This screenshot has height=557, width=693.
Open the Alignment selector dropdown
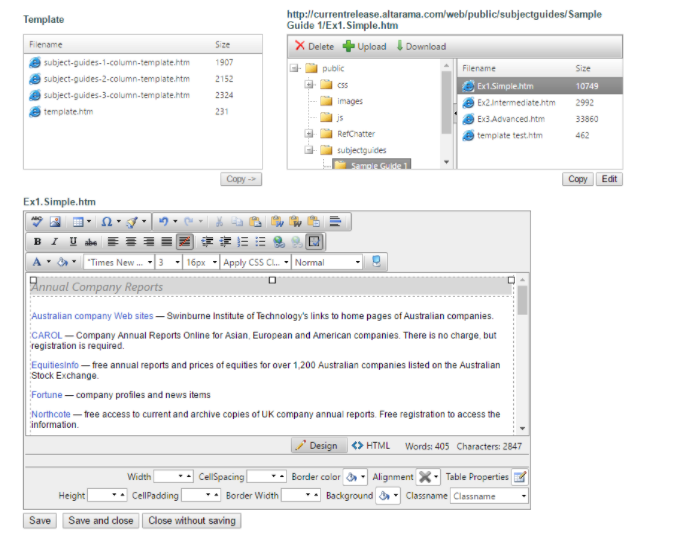(x=428, y=477)
